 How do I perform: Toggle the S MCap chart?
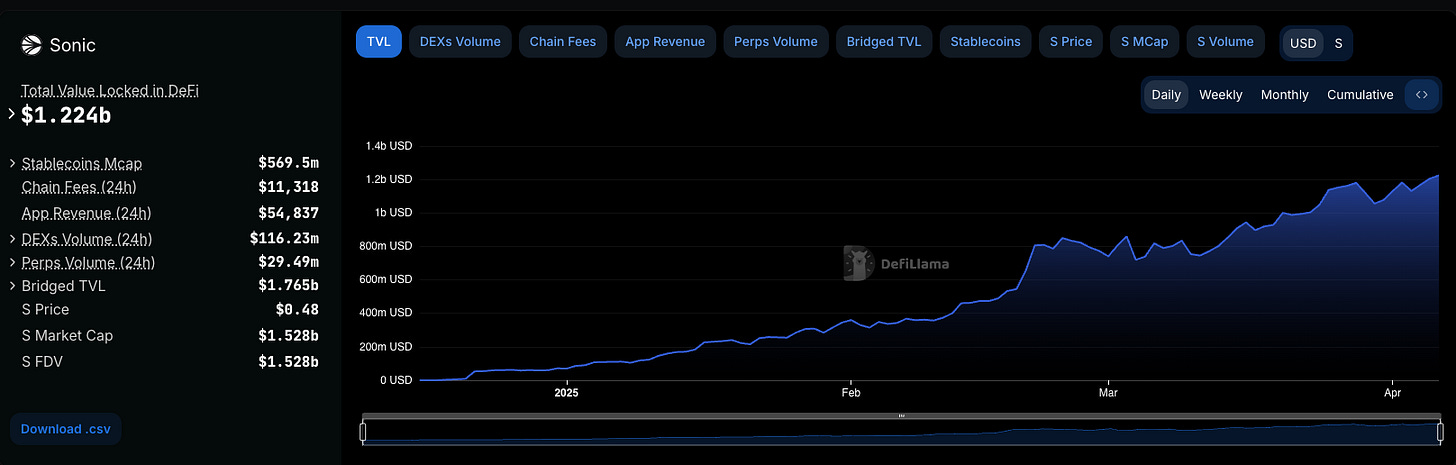[x=1145, y=42]
